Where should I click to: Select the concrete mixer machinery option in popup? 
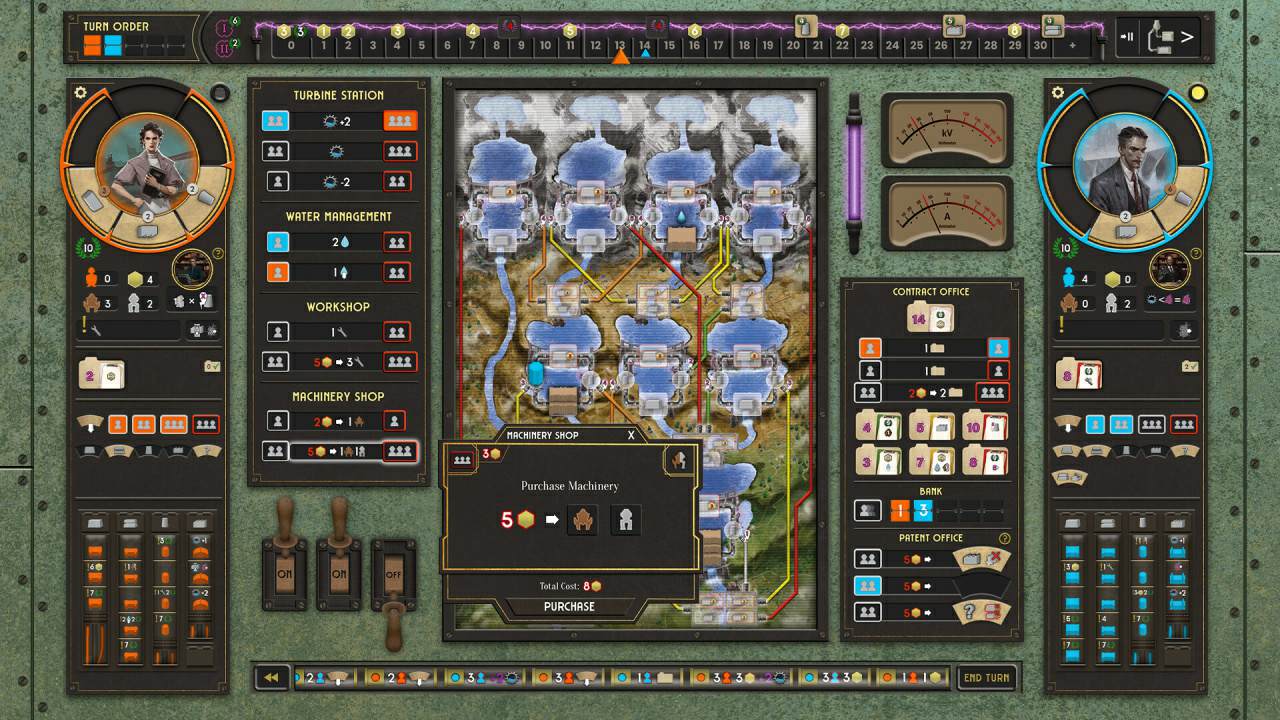(x=626, y=520)
